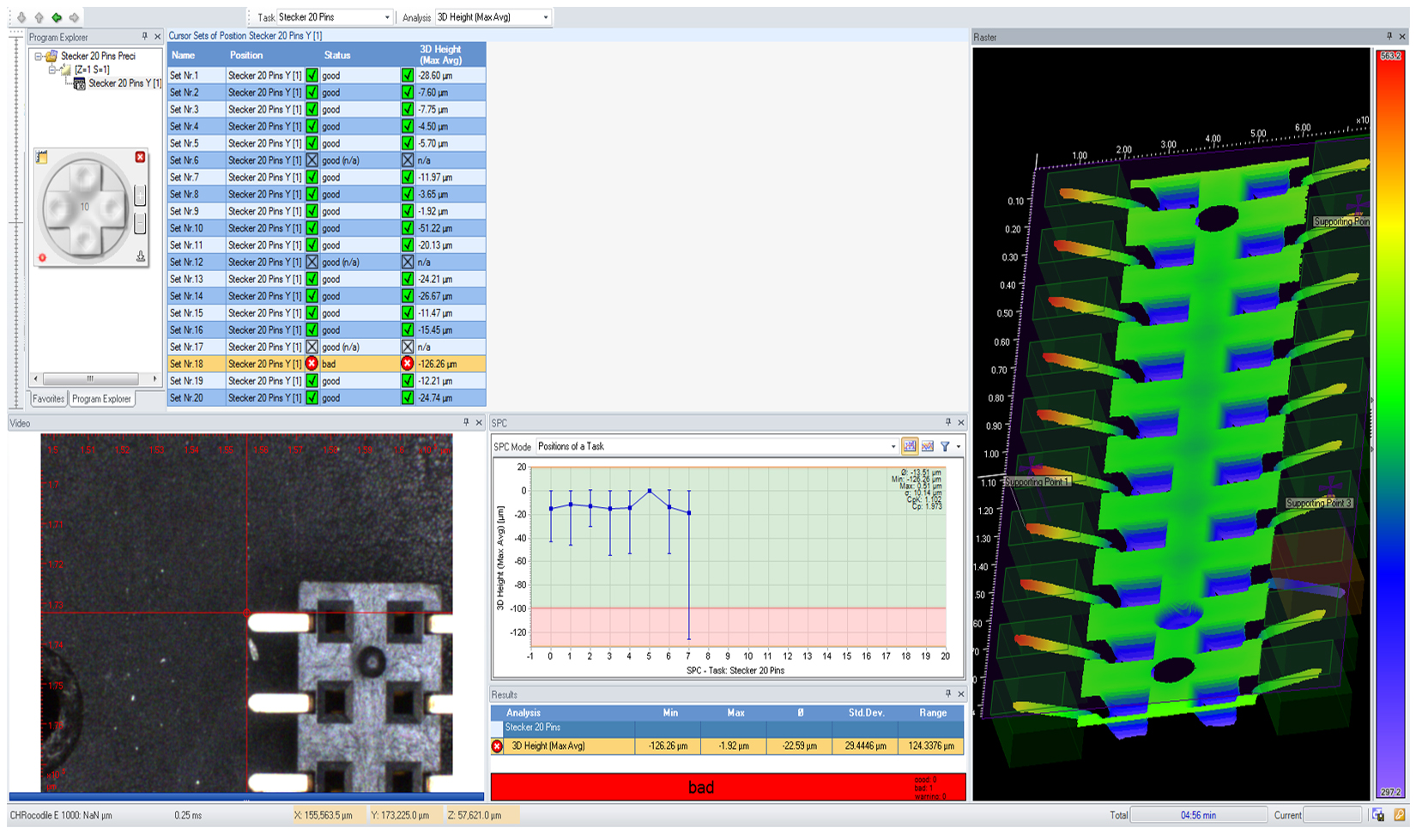Screen dimensions: 1416x840
Task: Open the Task dropdown showing Stecker 20 Pins
Action: (386, 17)
